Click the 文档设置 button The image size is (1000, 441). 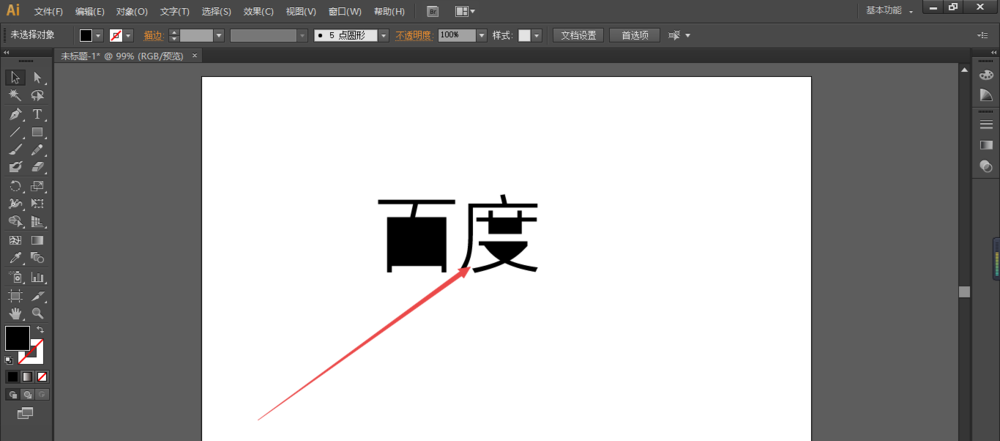578,36
